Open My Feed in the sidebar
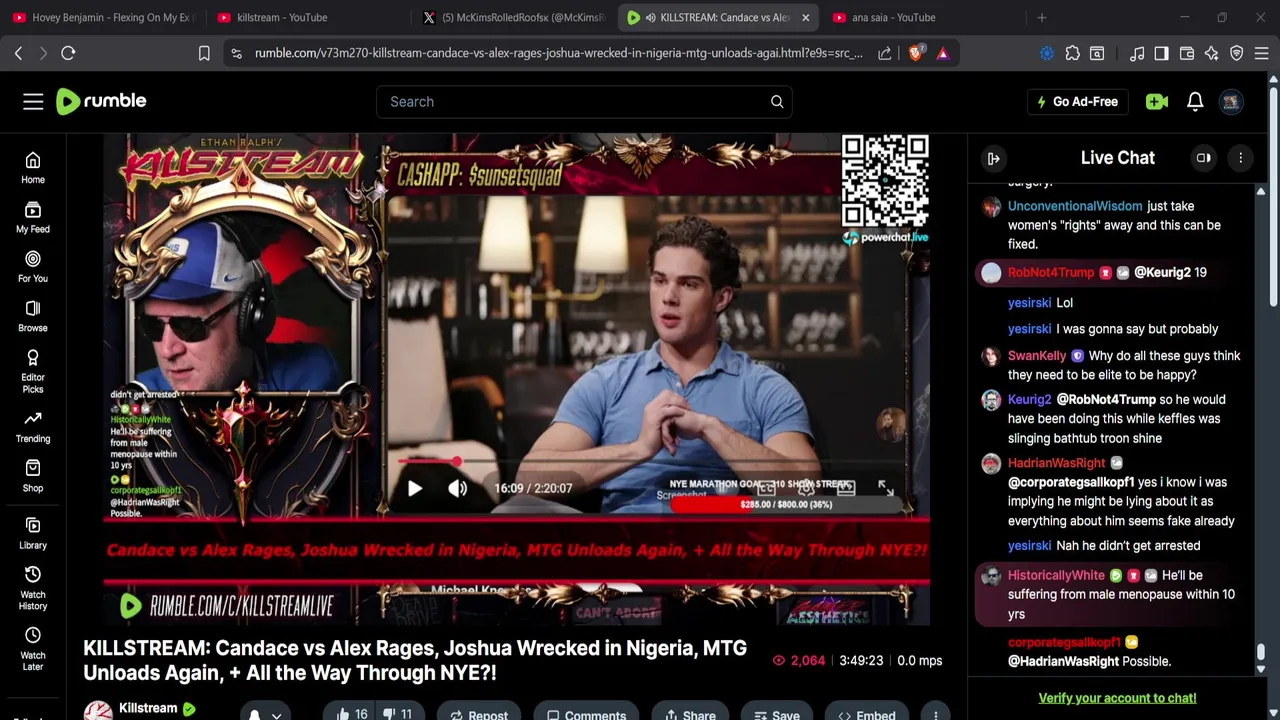This screenshot has height=720, width=1280. tap(33, 217)
